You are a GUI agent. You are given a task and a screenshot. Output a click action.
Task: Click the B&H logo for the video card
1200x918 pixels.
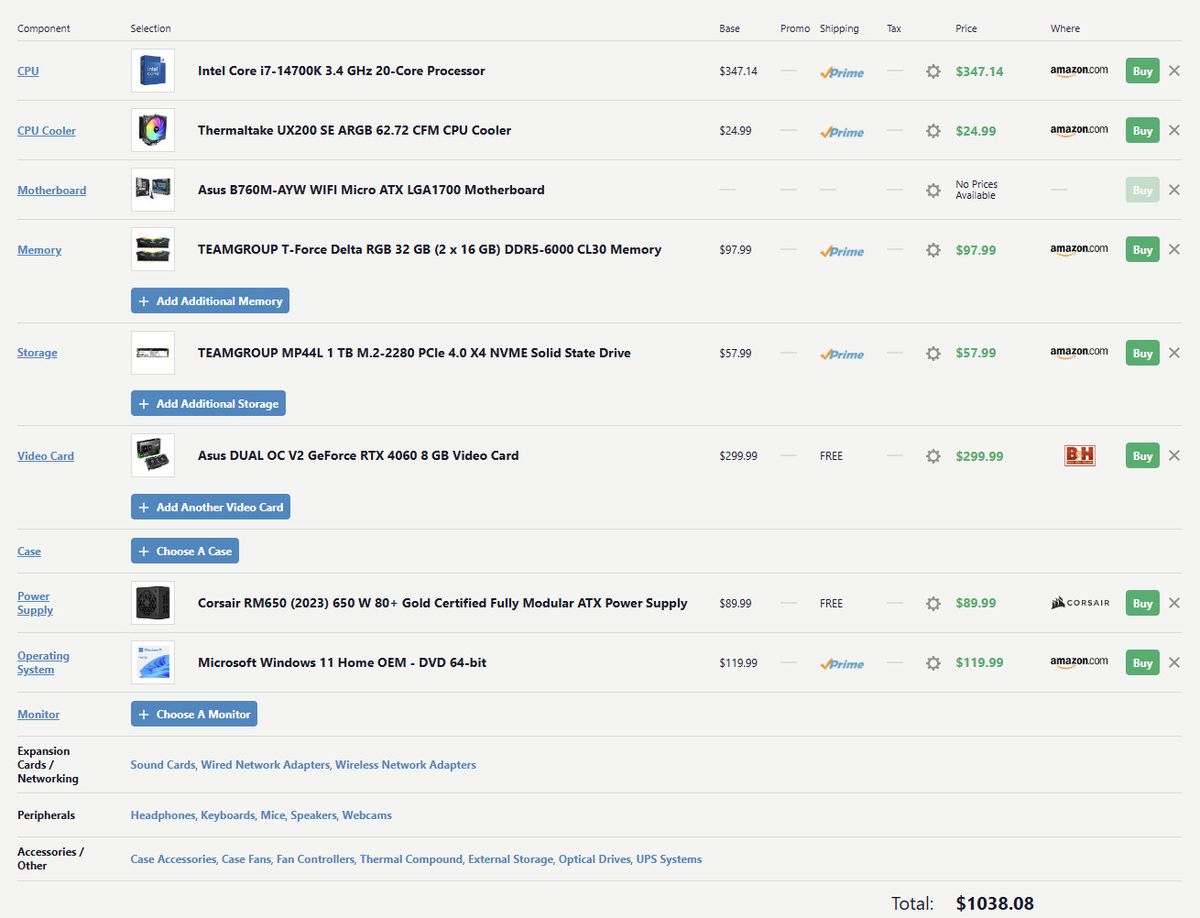click(x=1080, y=455)
